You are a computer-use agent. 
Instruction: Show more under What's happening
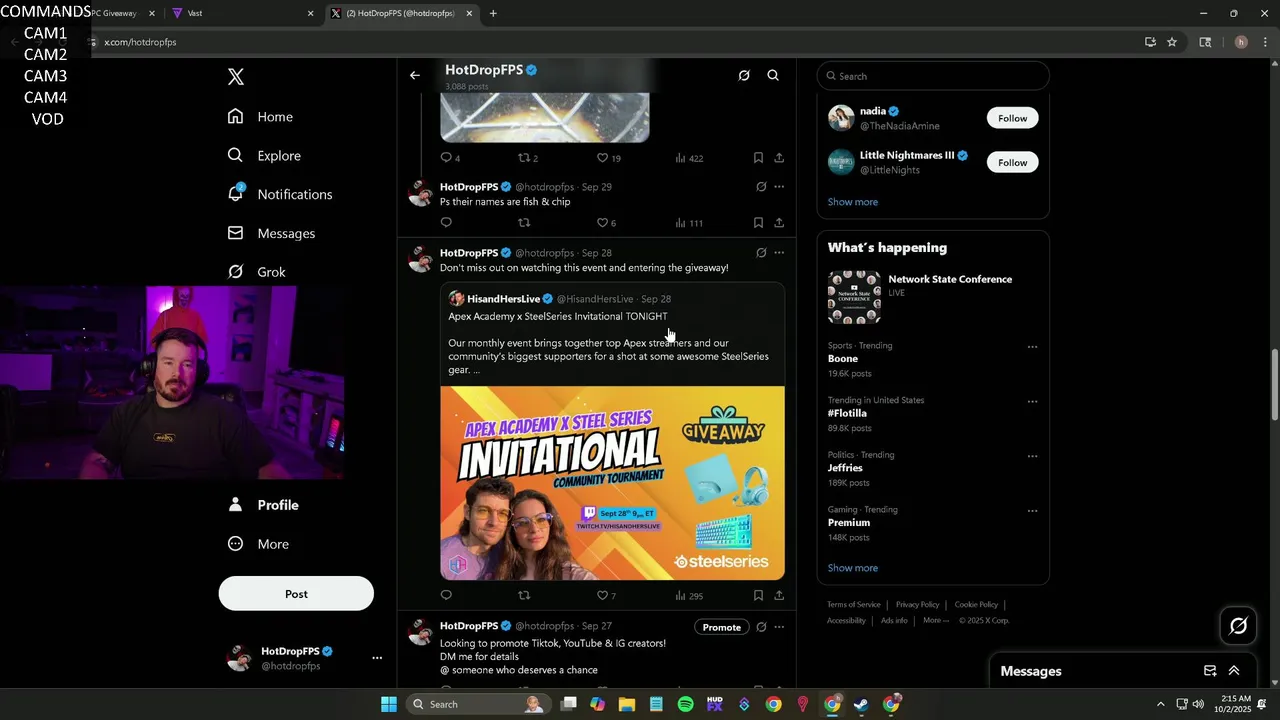coord(852,568)
